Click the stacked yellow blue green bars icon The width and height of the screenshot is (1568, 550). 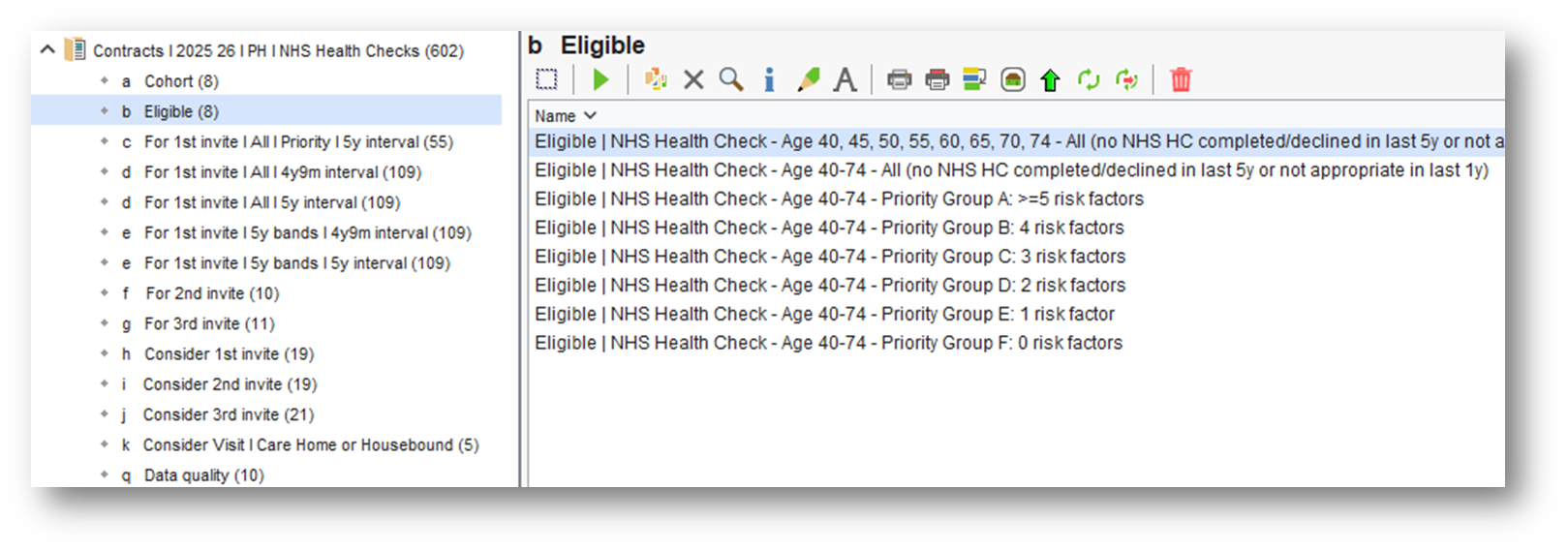pyautogui.click(x=974, y=79)
